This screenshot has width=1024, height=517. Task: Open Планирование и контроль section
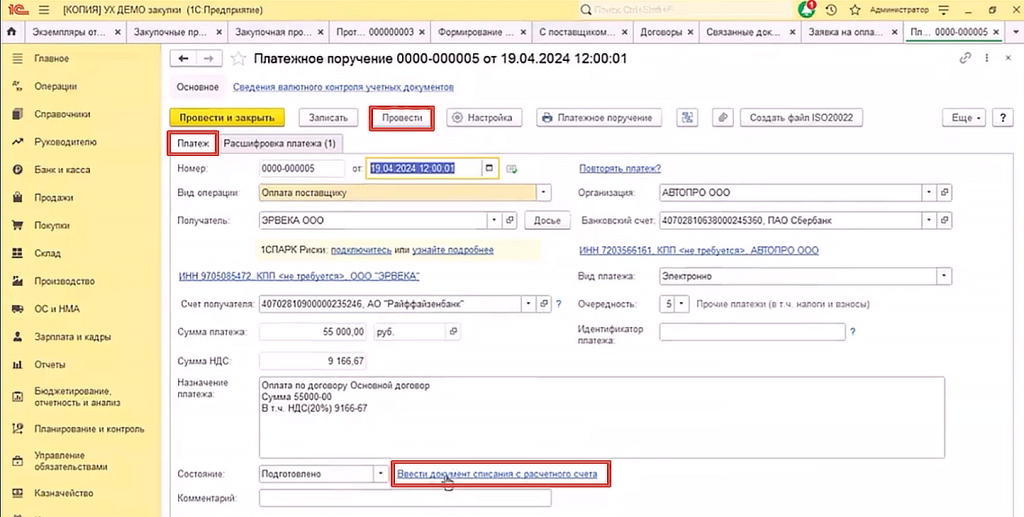pyautogui.click(x=89, y=430)
